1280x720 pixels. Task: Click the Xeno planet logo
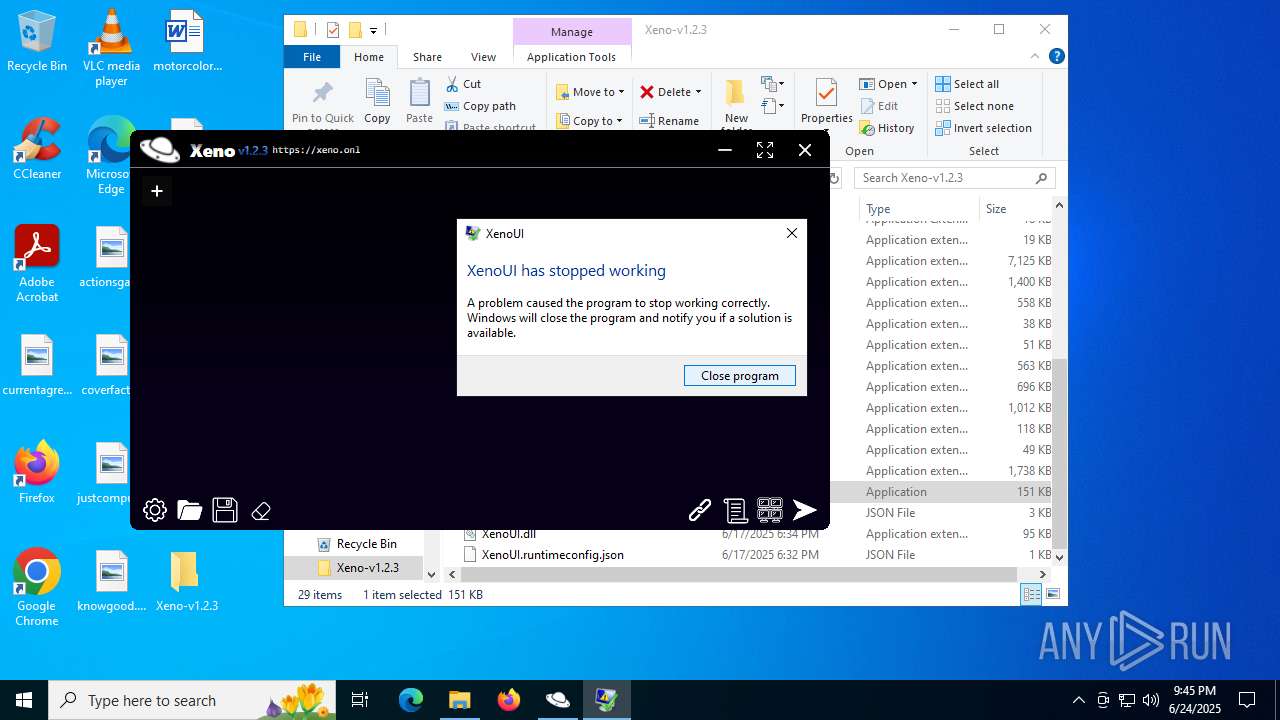tap(160, 150)
